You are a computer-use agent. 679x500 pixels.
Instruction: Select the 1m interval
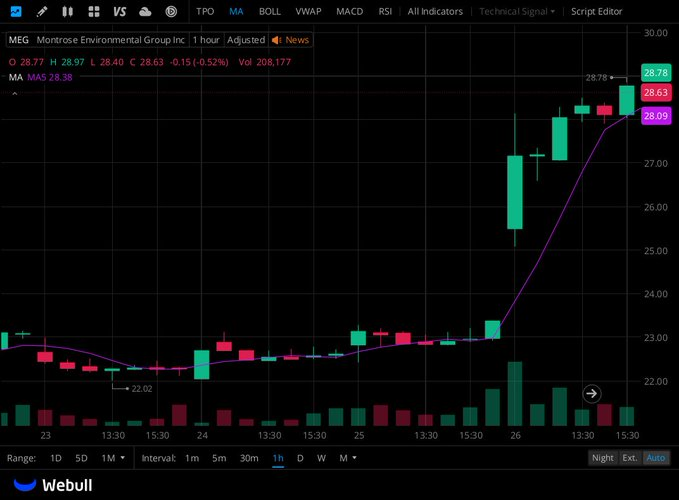tap(192, 458)
